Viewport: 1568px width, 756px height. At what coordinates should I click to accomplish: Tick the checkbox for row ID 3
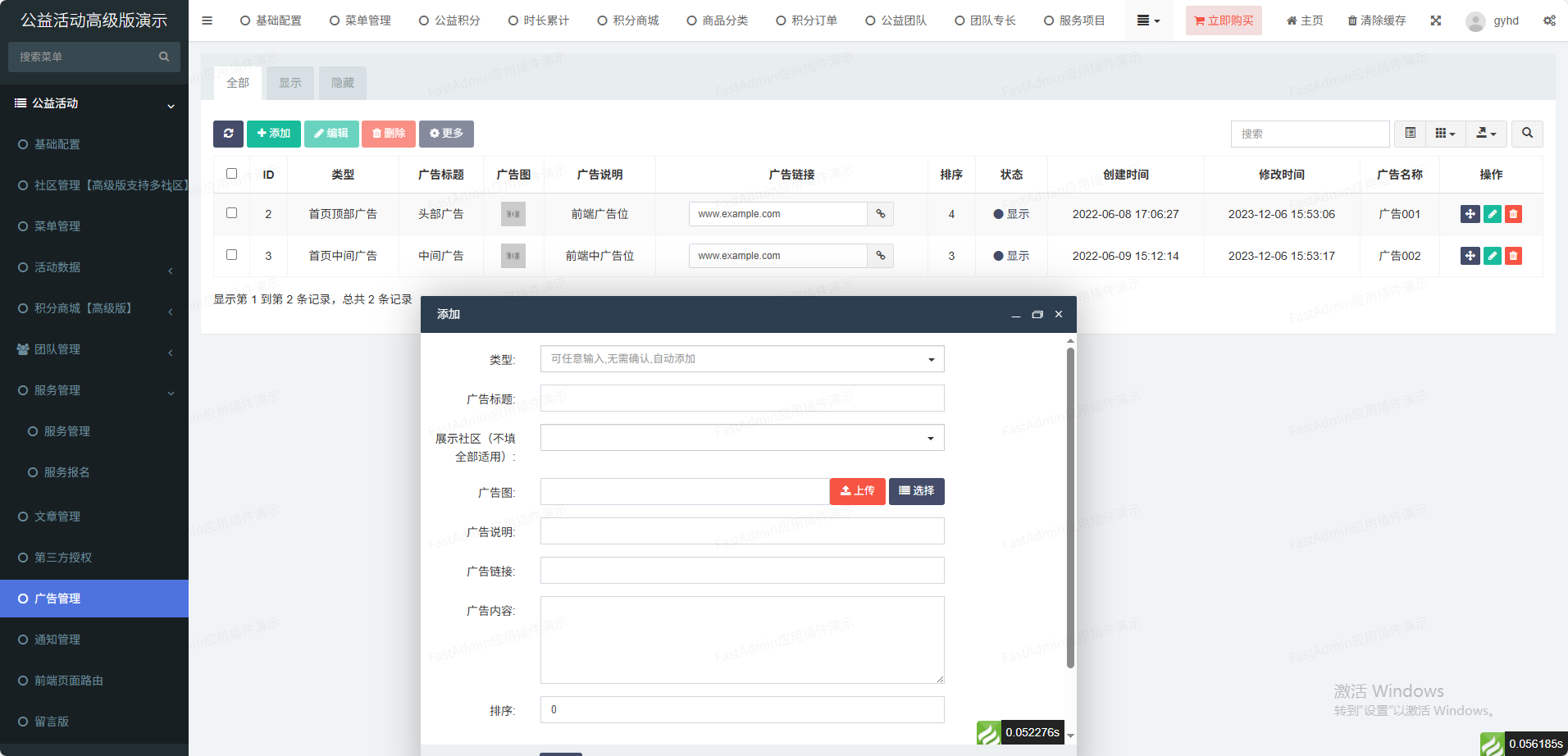tap(231, 255)
